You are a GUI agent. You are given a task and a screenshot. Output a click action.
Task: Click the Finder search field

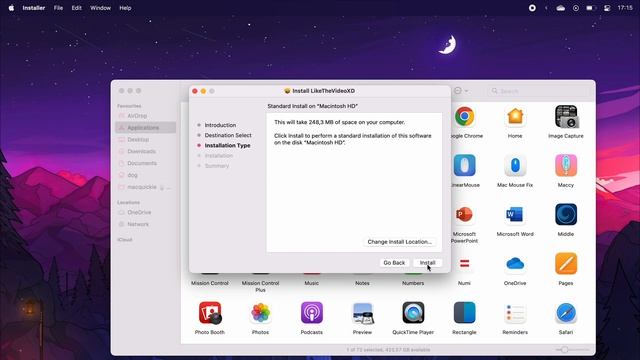pos(538,91)
